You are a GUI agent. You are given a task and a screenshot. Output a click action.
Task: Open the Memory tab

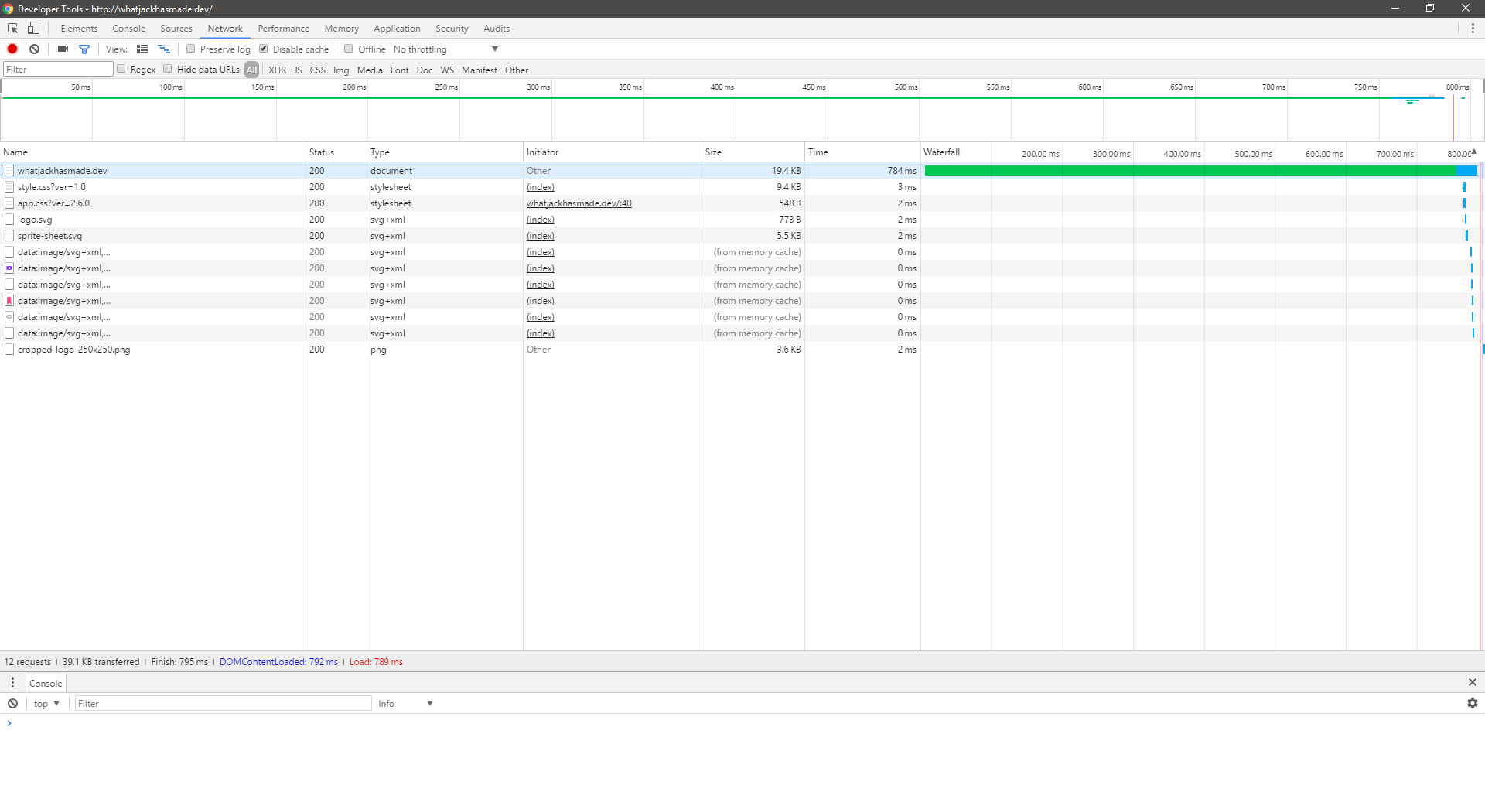(x=341, y=29)
